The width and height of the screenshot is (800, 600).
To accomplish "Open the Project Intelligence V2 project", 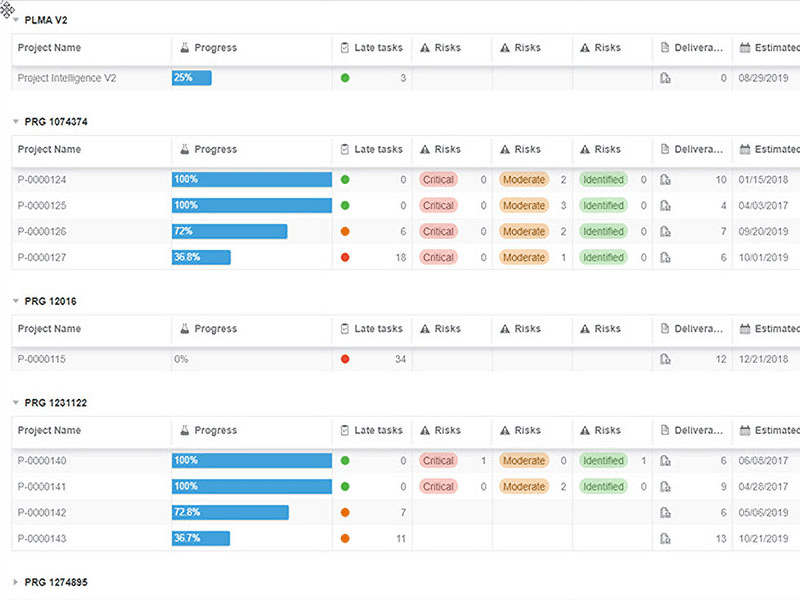I will point(67,78).
